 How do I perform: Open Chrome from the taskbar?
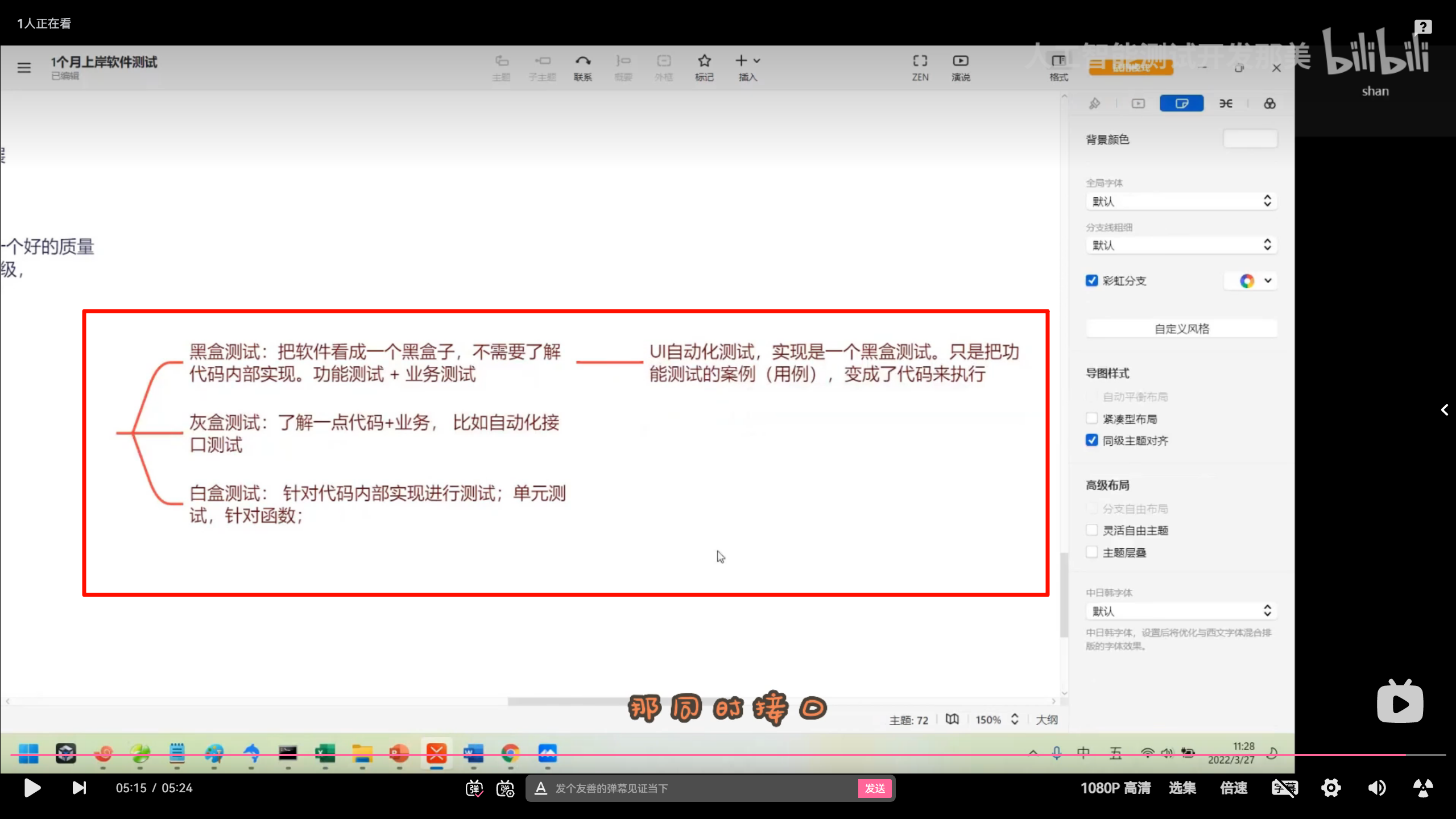[x=510, y=754]
